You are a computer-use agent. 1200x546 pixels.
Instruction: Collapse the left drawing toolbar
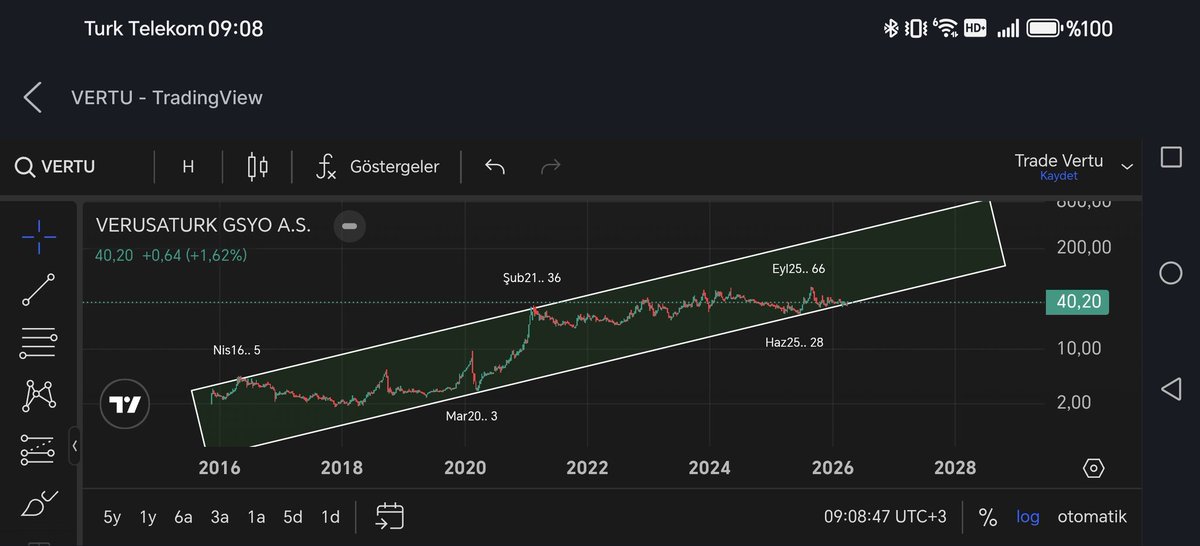[x=74, y=445]
